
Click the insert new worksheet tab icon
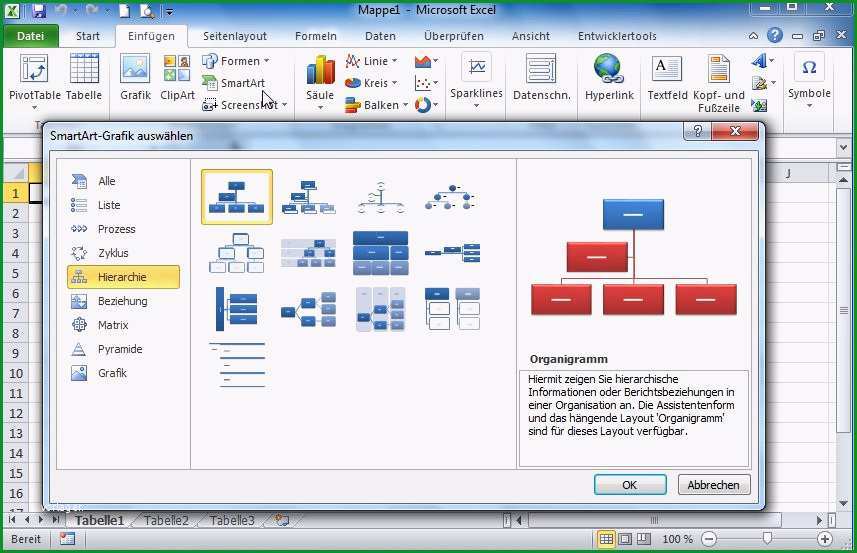click(x=282, y=520)
